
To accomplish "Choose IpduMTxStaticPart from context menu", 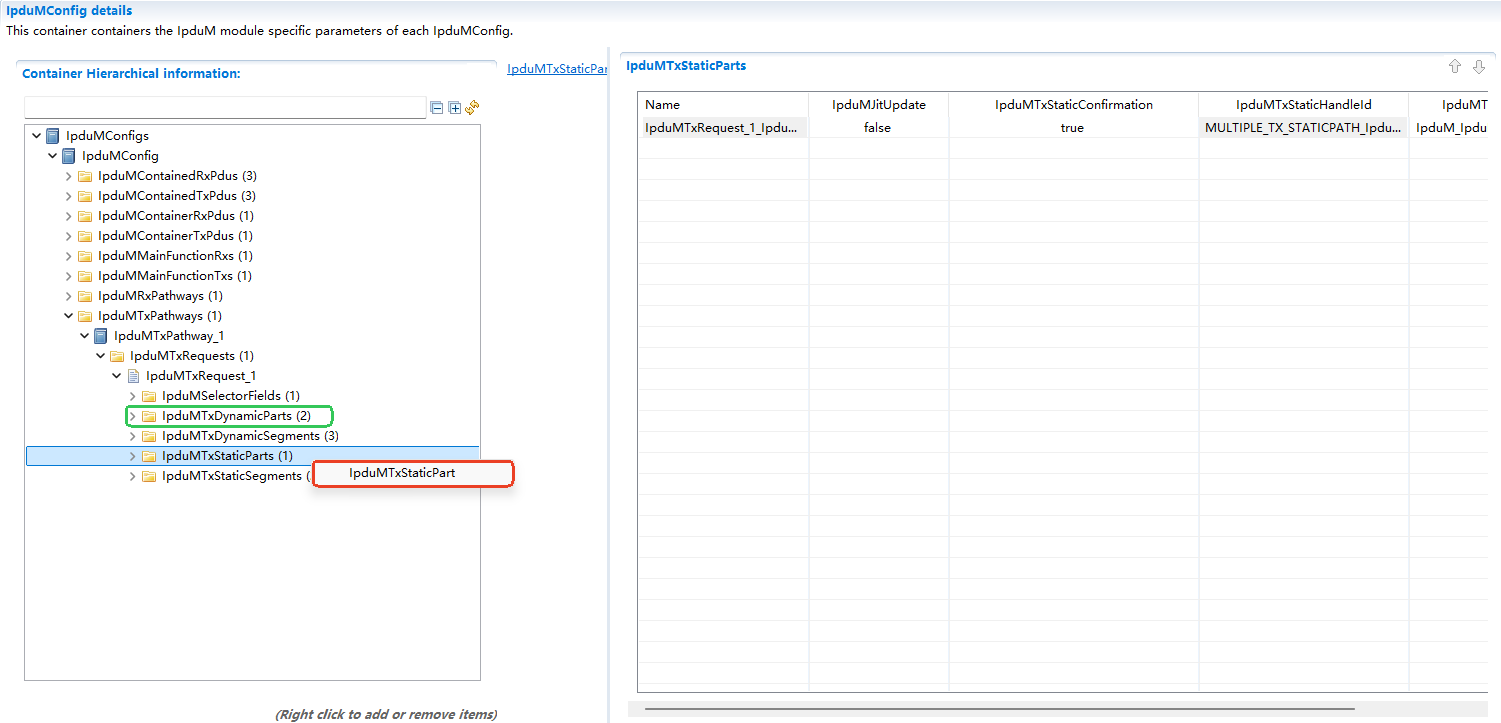I will (402, 473).
